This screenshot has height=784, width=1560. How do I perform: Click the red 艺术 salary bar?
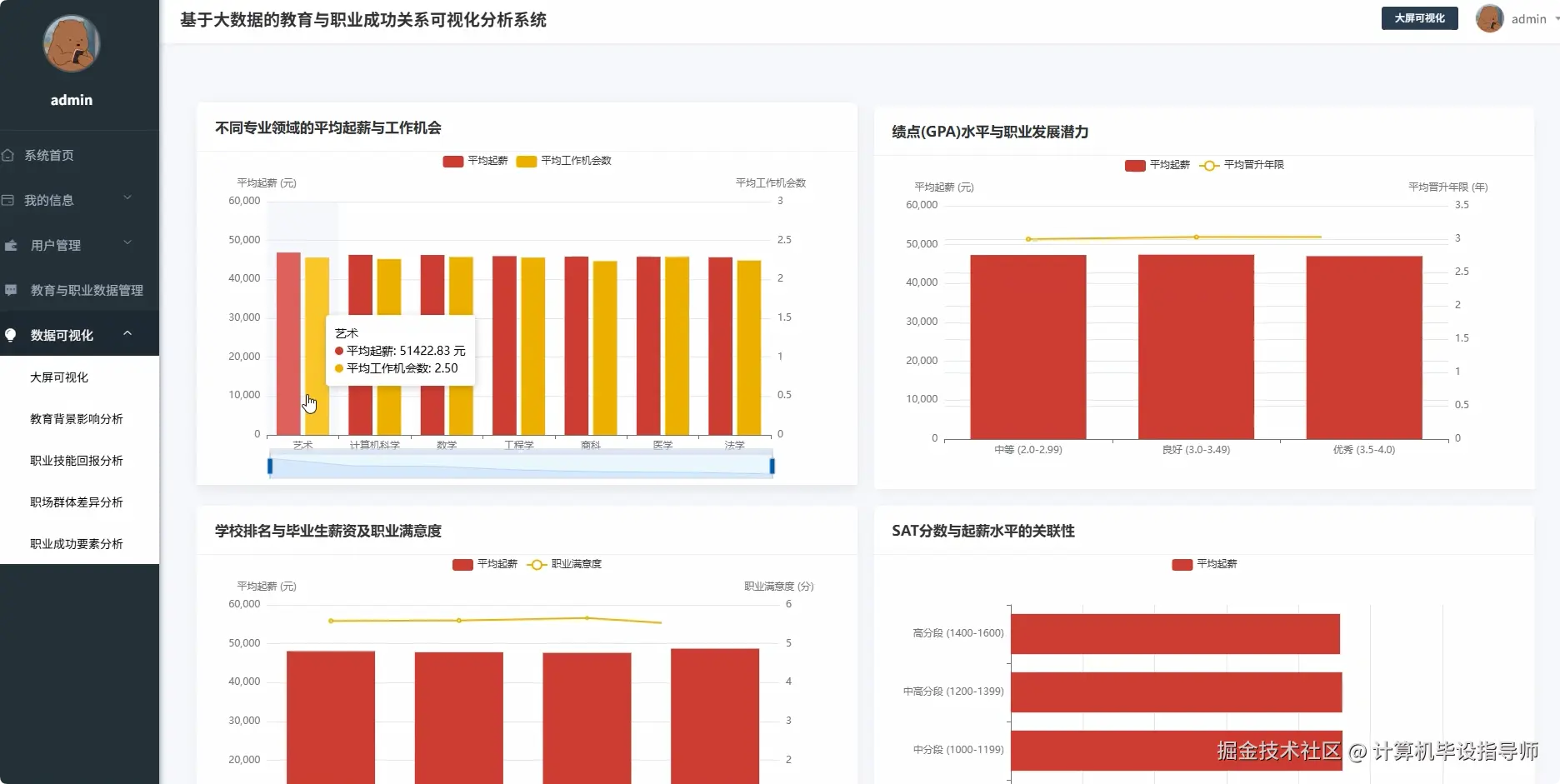pyautogui.click(x=288, y=343)
